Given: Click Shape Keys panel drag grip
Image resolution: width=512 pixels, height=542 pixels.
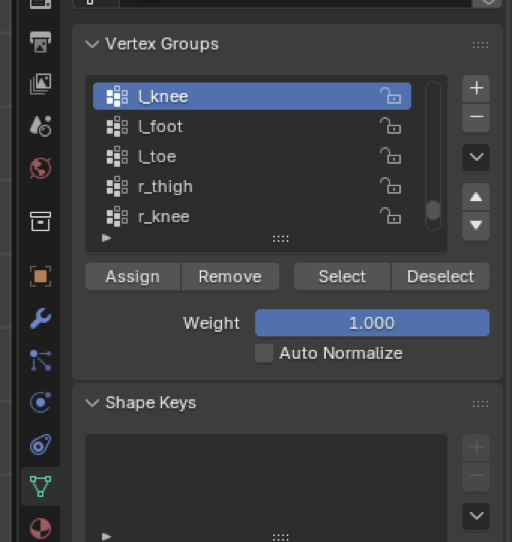Looking at the screenshot, I should [480, 404].
